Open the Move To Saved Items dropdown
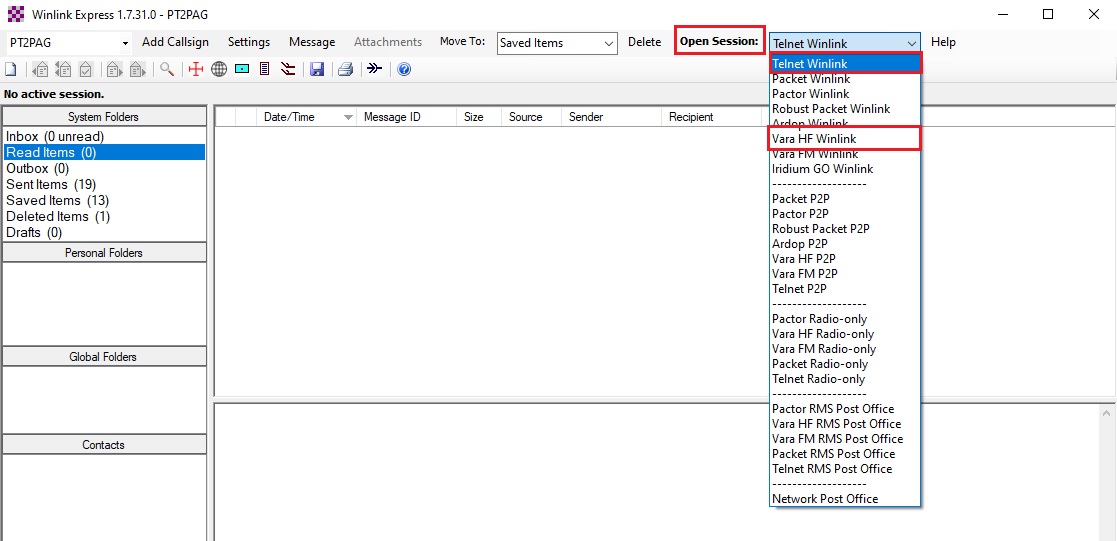Viewport: 1117px width, 541px height. (609, 43)
